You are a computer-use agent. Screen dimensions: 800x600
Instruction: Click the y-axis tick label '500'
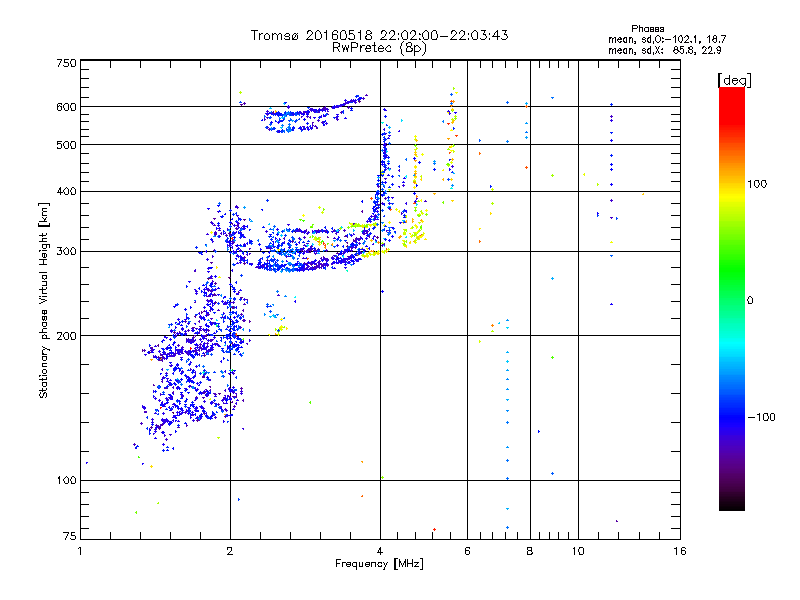click(x=67, y=144)
